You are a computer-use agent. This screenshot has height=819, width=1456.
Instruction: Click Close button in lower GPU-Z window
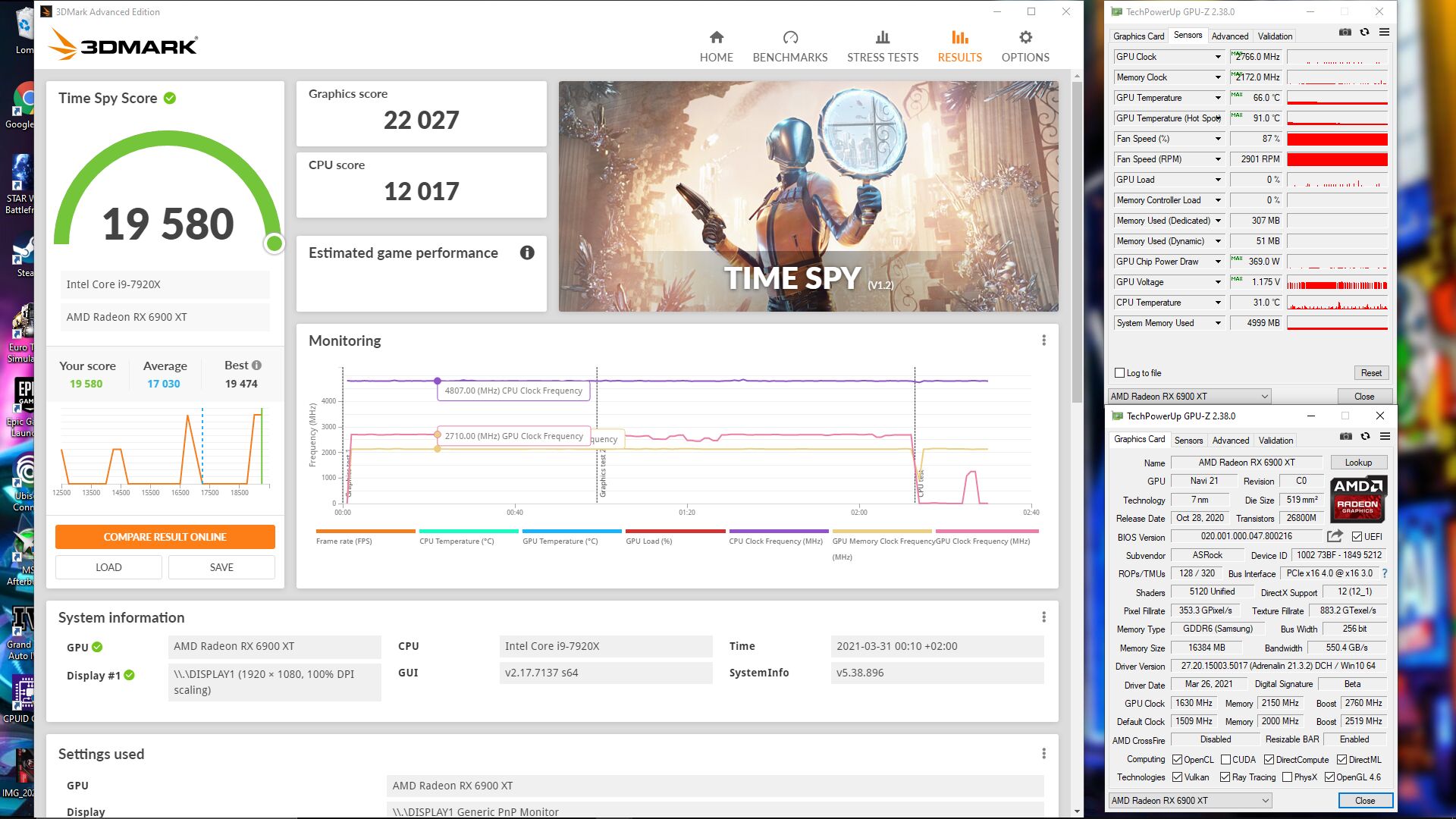pos(1365,801)
